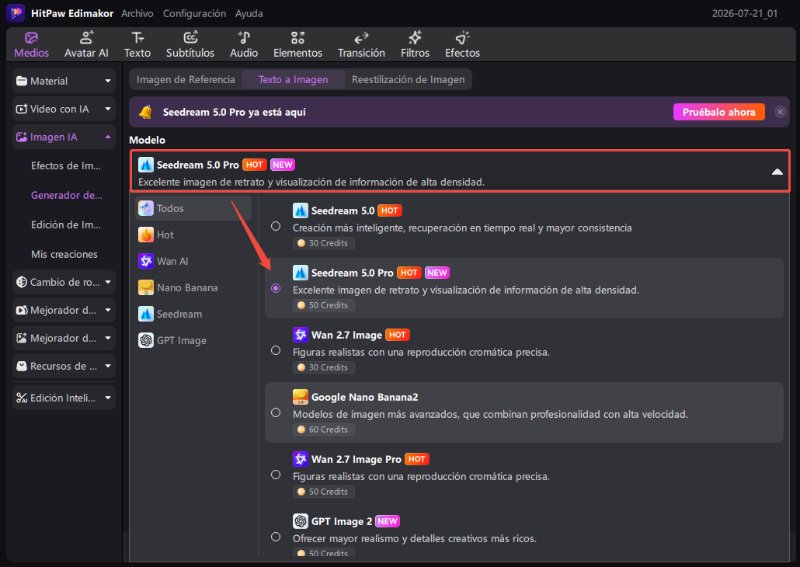Filter models by GPT Image category

click(x=193, y=340)
